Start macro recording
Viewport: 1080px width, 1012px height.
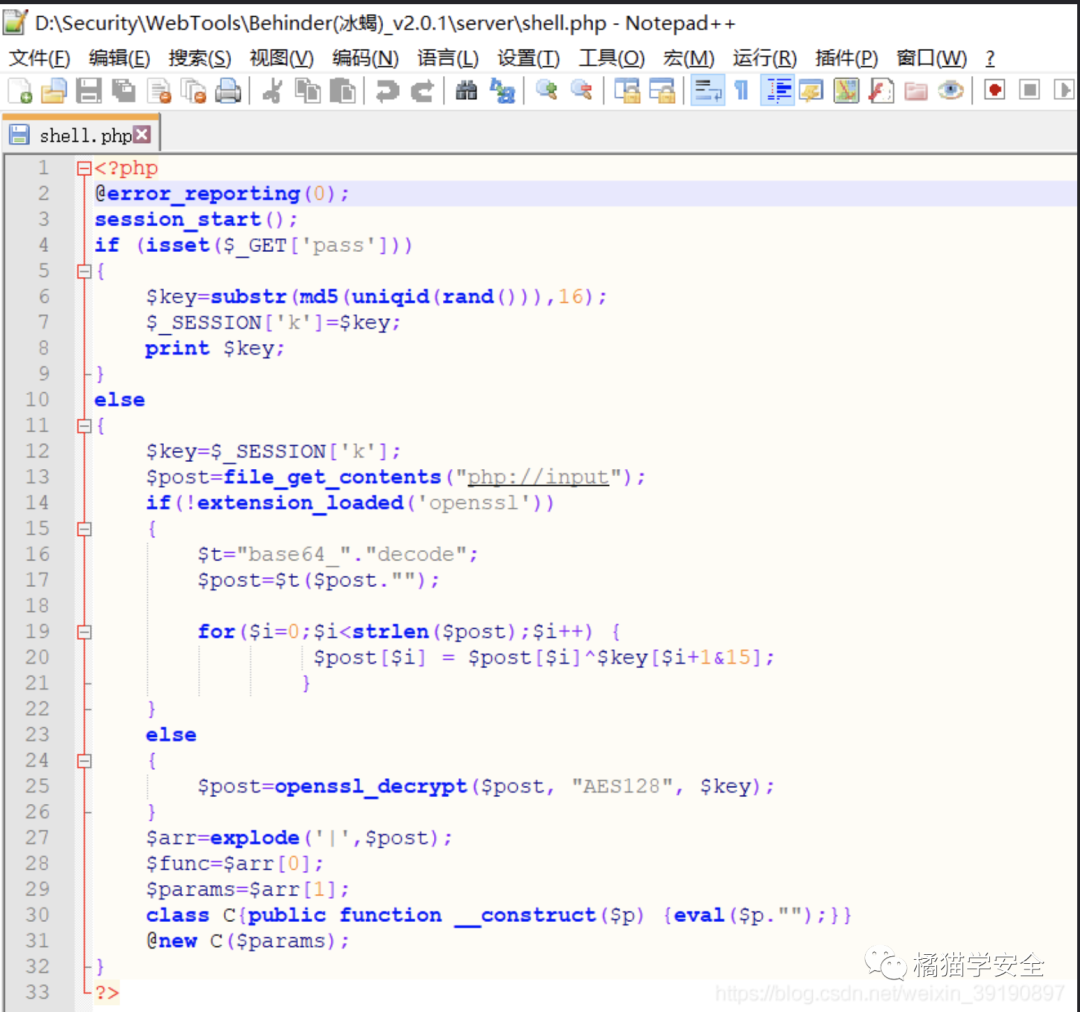tap(995, 91)
